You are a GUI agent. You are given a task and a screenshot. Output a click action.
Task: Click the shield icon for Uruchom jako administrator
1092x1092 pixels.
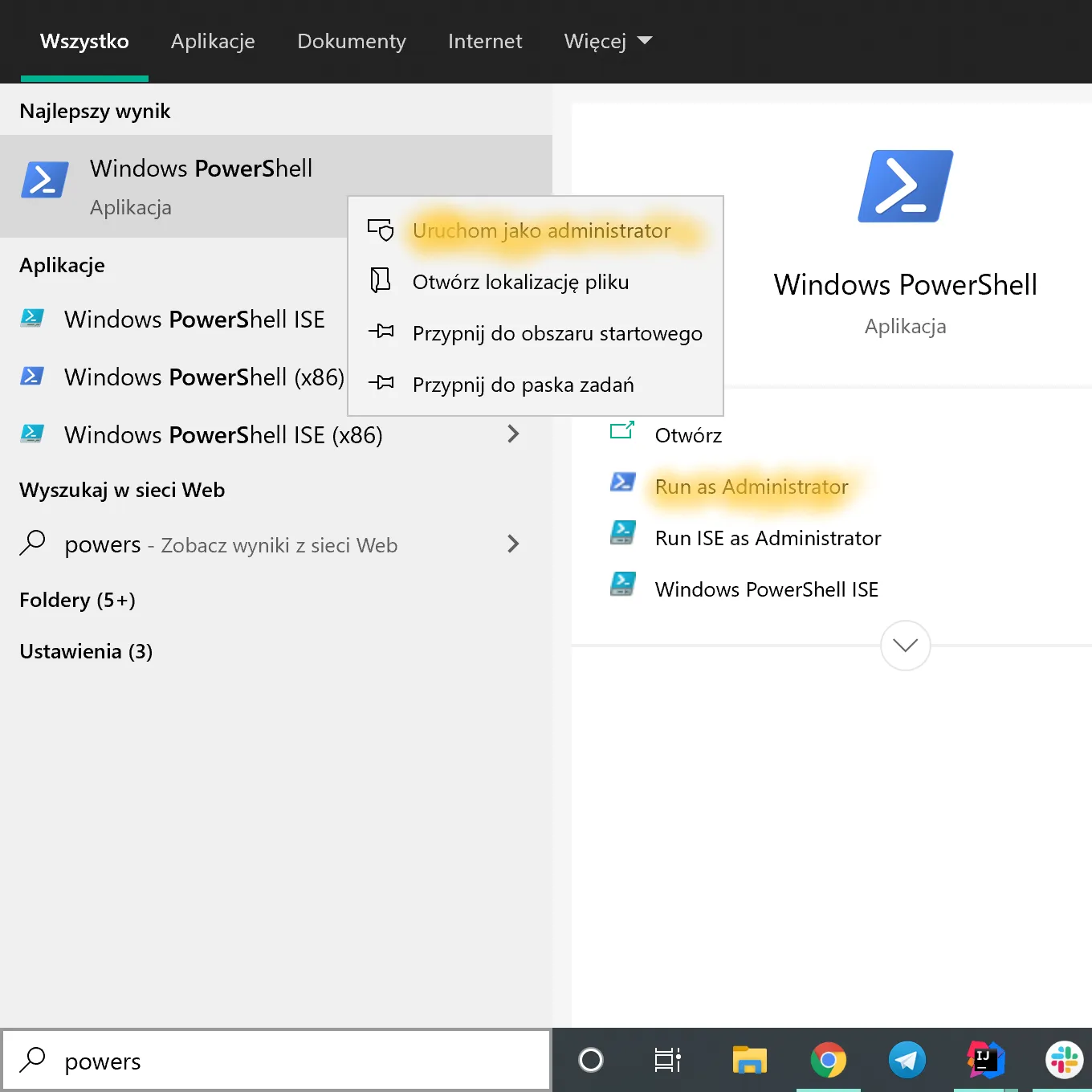coord(381,230)
